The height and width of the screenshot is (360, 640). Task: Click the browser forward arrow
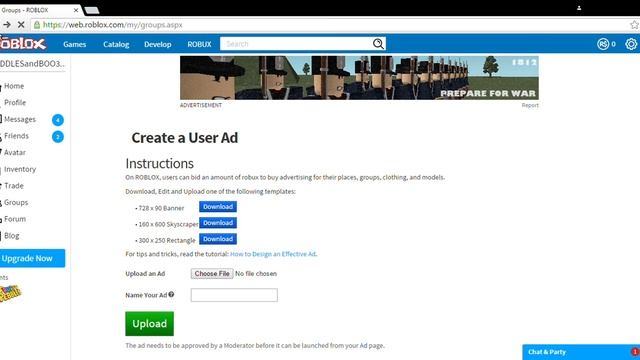(7, 25)
